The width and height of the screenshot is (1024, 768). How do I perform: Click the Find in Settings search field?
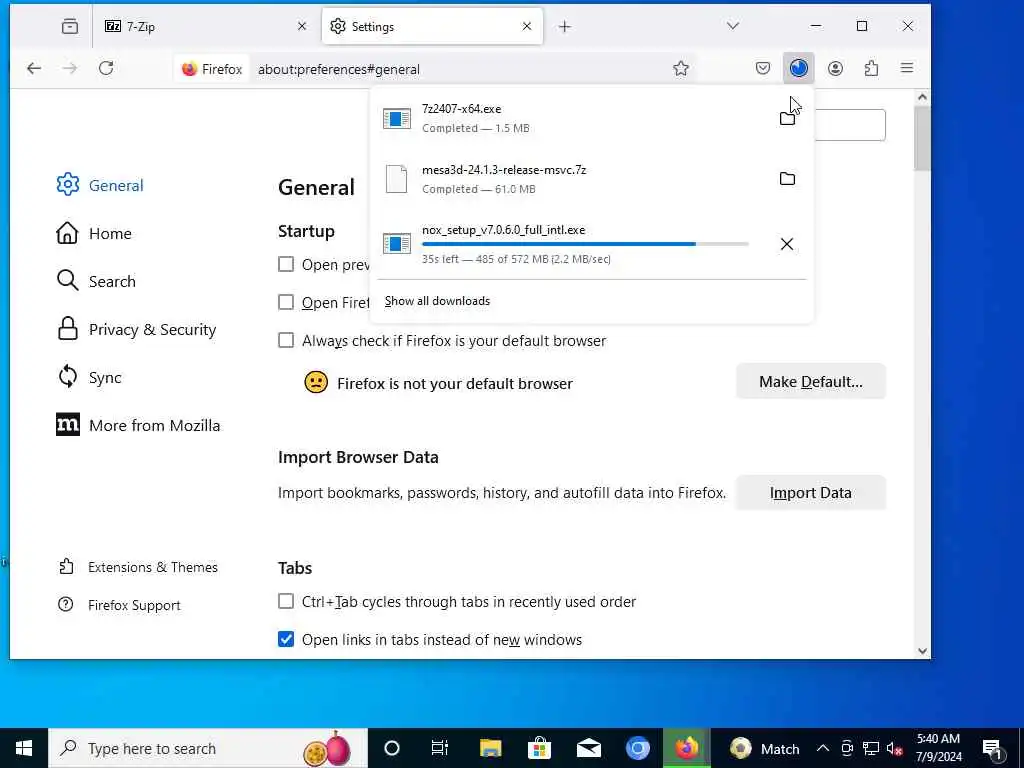pyautogui.click(x=850, y=125)
